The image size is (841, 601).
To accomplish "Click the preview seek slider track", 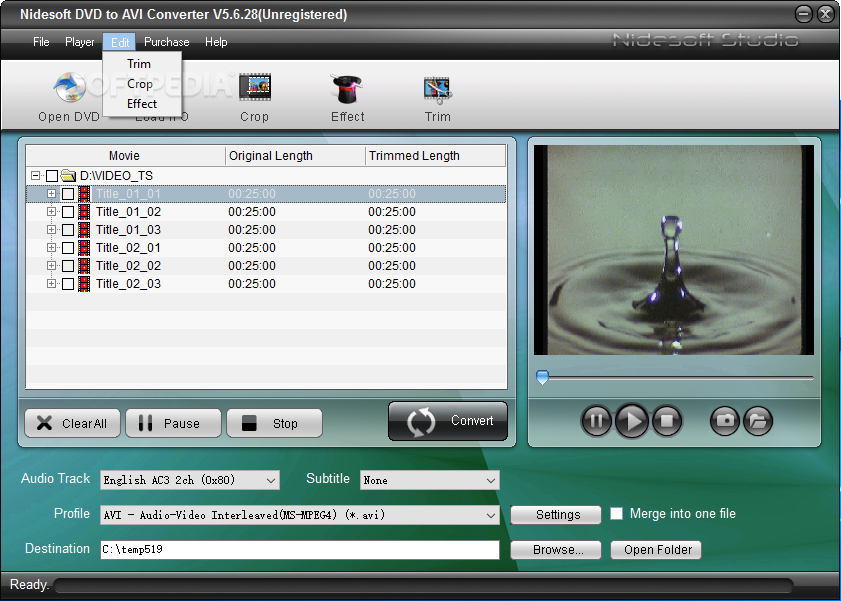I will click(x=675, y=377).
